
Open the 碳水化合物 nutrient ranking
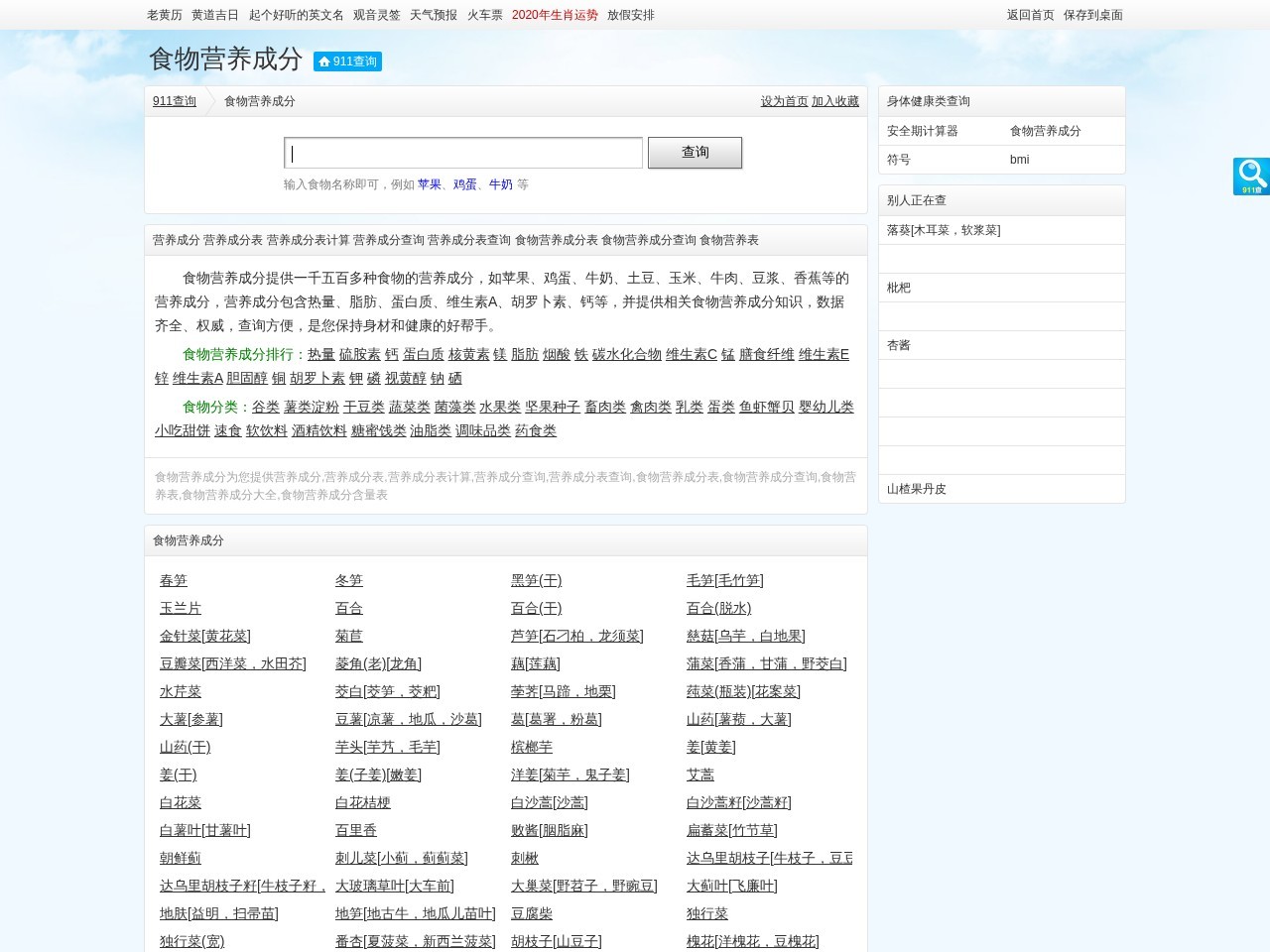click(x=627, y=354)
